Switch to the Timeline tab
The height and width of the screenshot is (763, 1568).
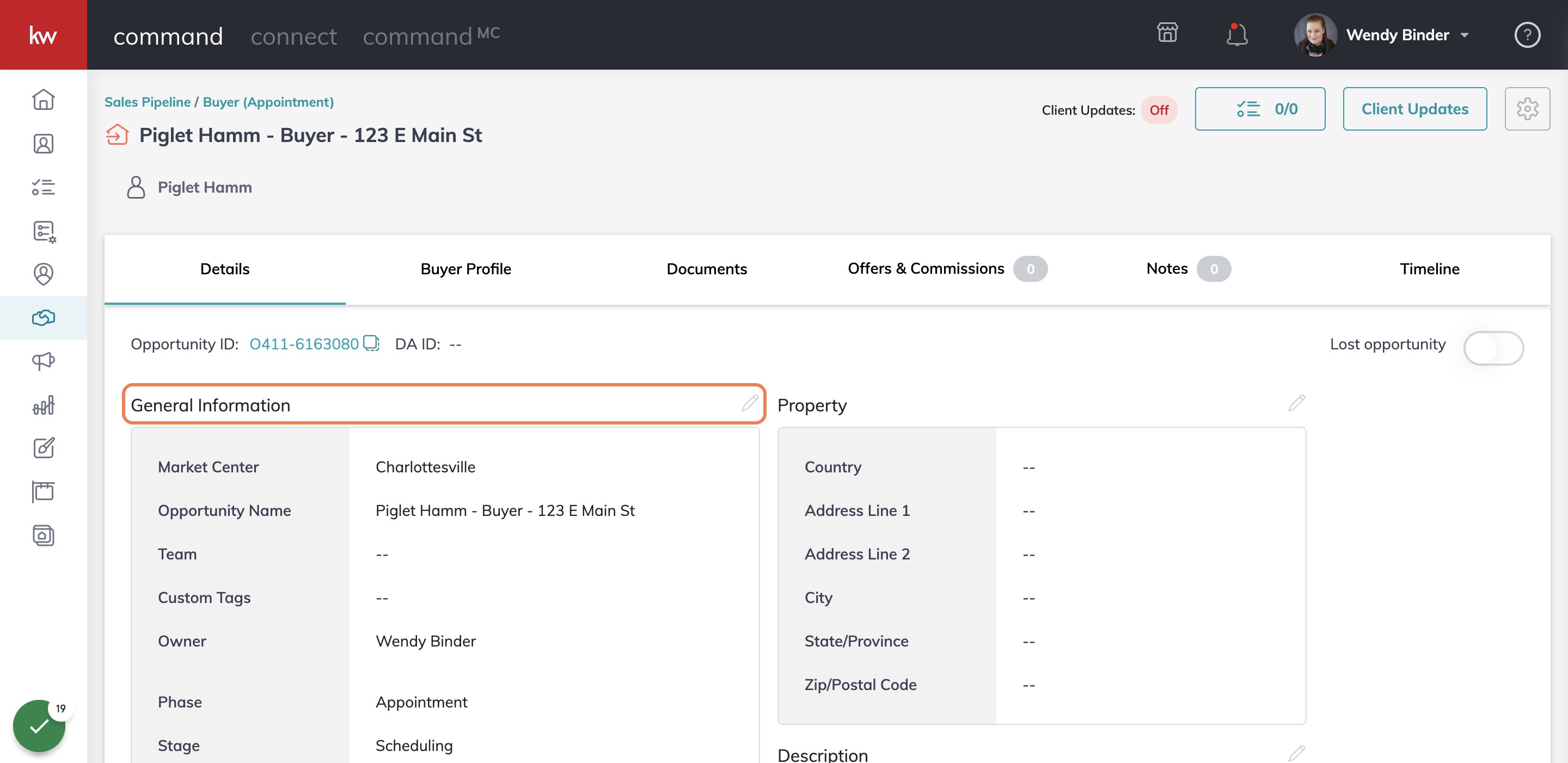(1429, 269)
